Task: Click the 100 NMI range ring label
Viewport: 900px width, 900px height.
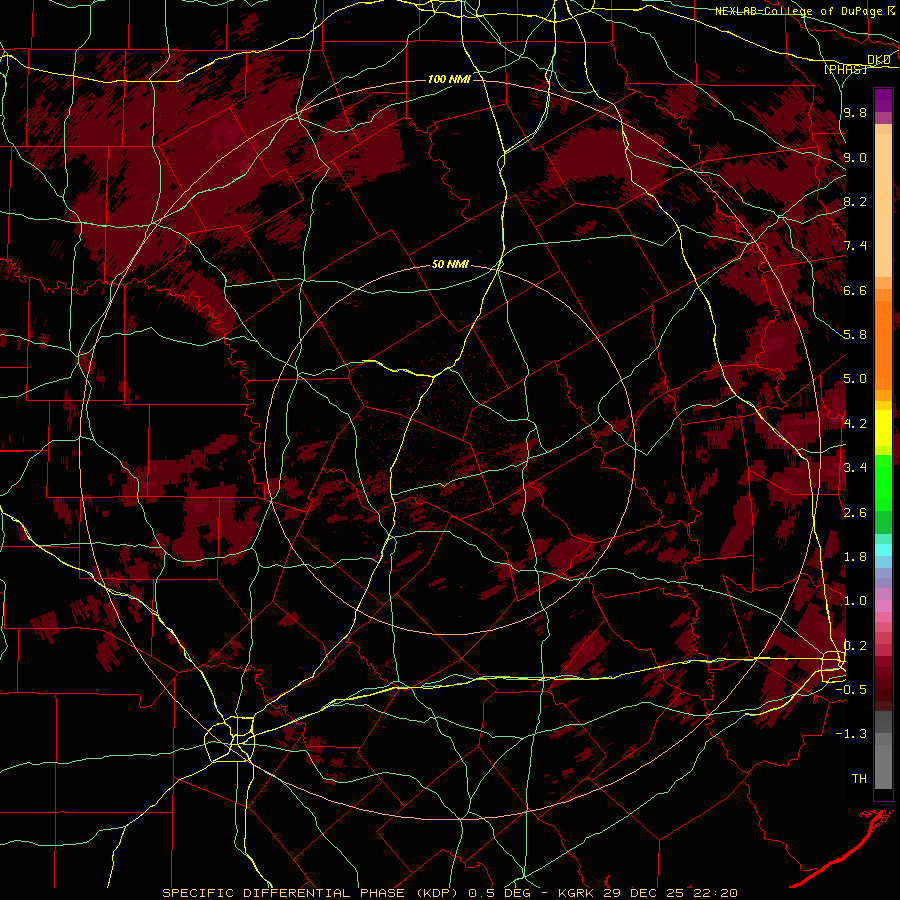Action: coord(449,79)
